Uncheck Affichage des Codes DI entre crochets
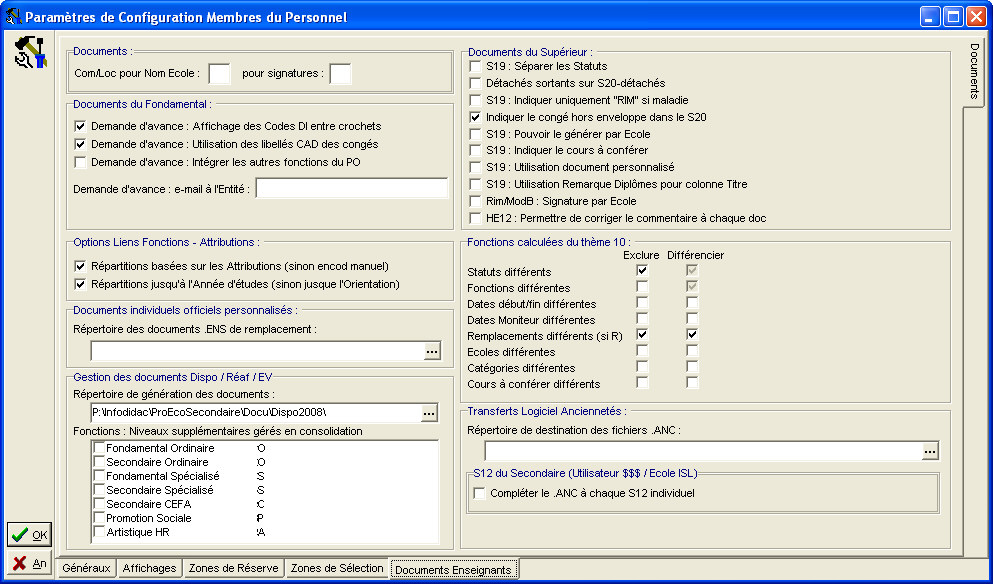 (x=80, y=126)
